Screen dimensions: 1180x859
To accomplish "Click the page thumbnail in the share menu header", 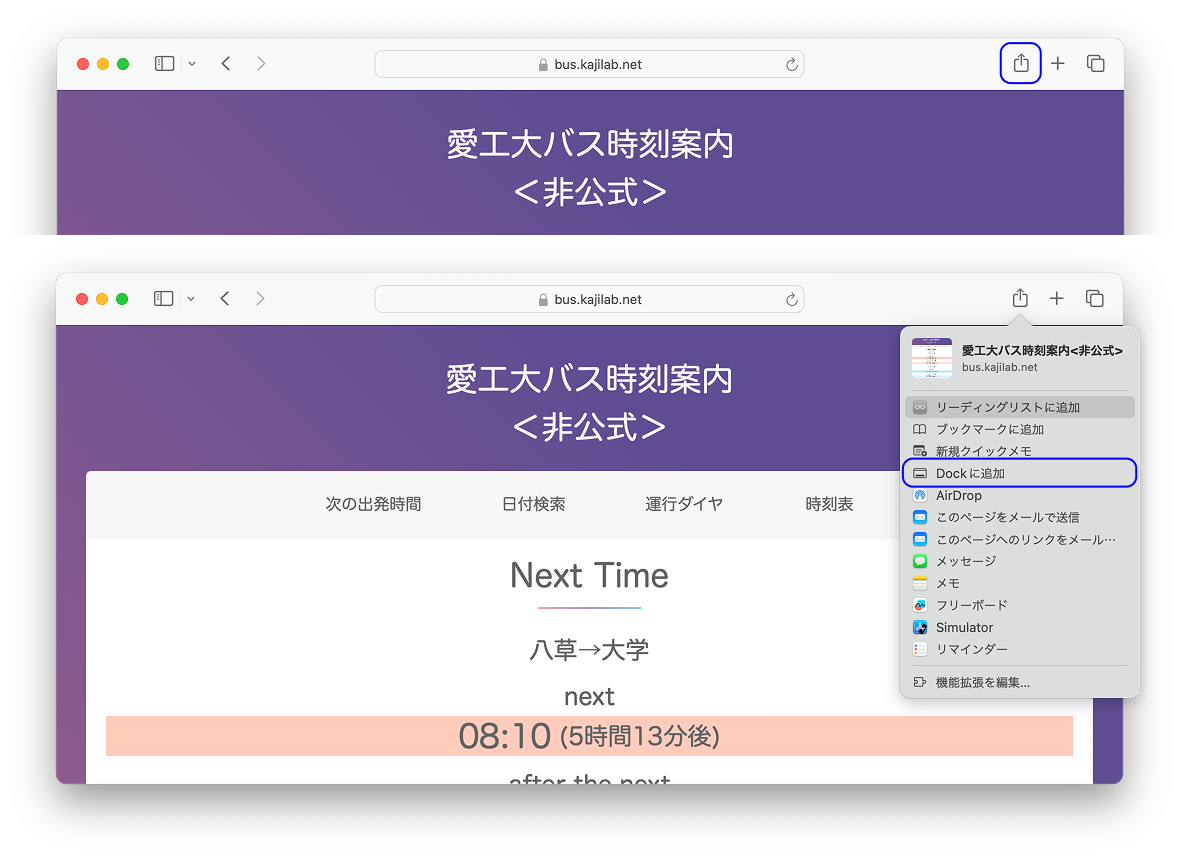I will pyautogui.click(x=931, y=358).
